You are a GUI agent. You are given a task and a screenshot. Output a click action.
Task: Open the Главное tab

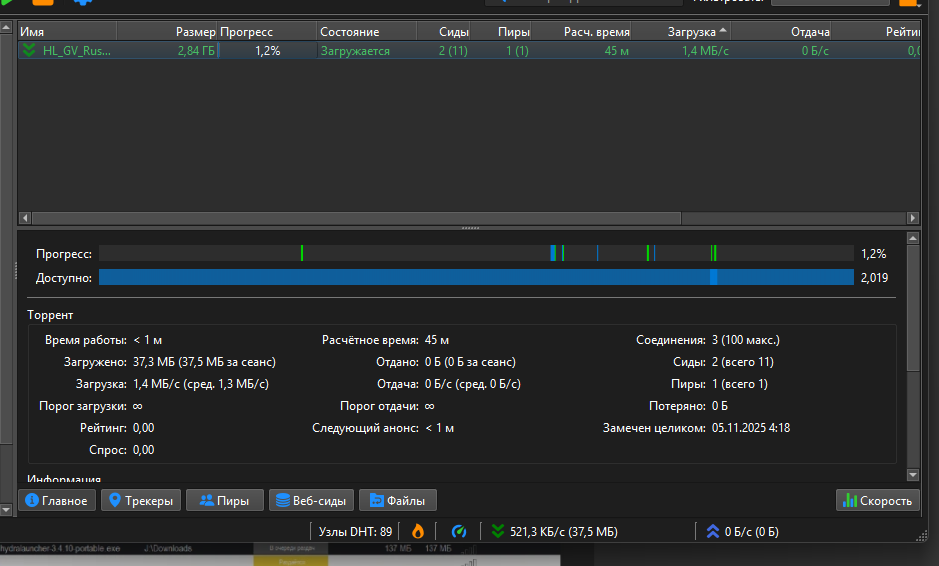click(57, 500)
